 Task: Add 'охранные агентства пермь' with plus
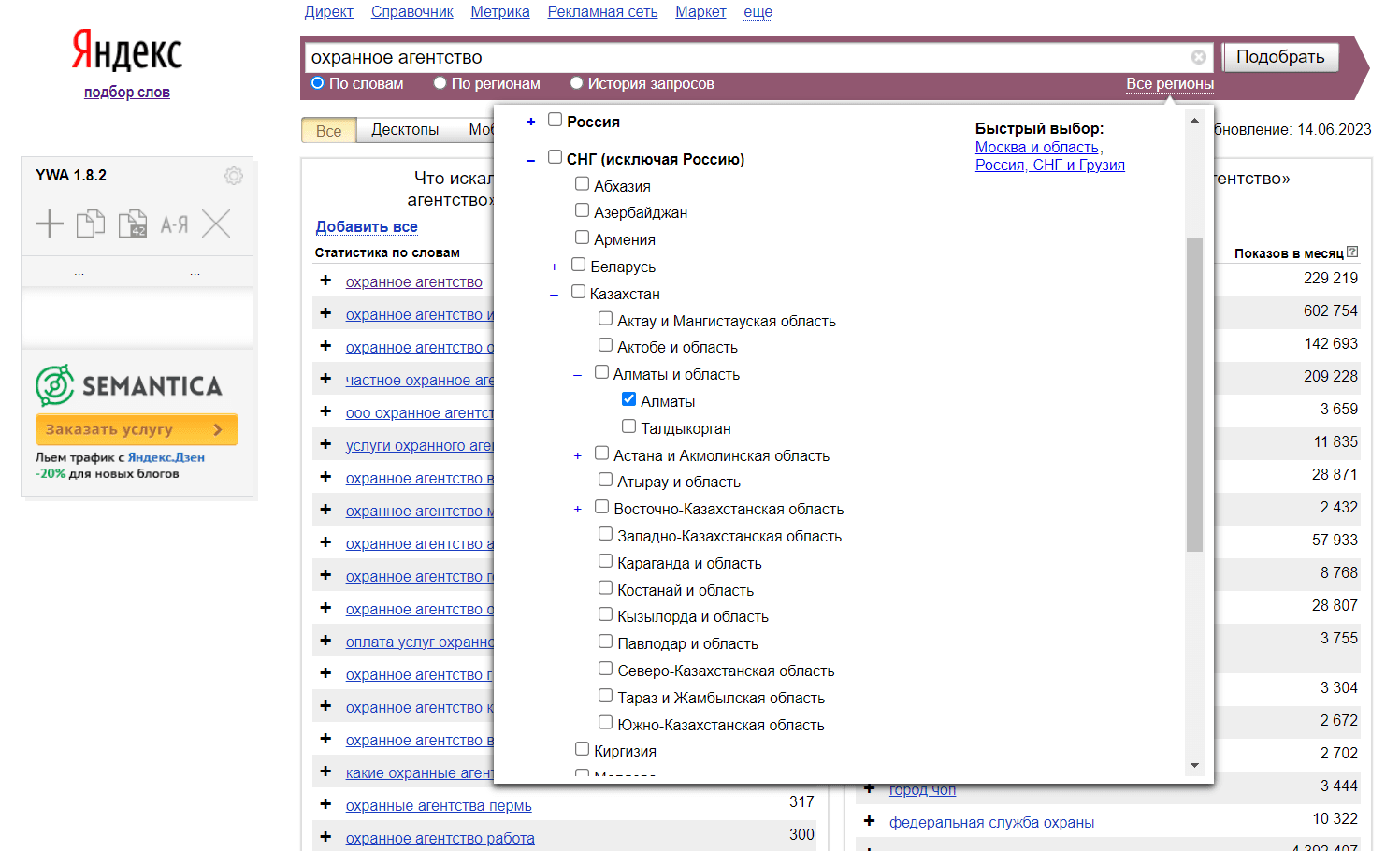click(325, 804)
